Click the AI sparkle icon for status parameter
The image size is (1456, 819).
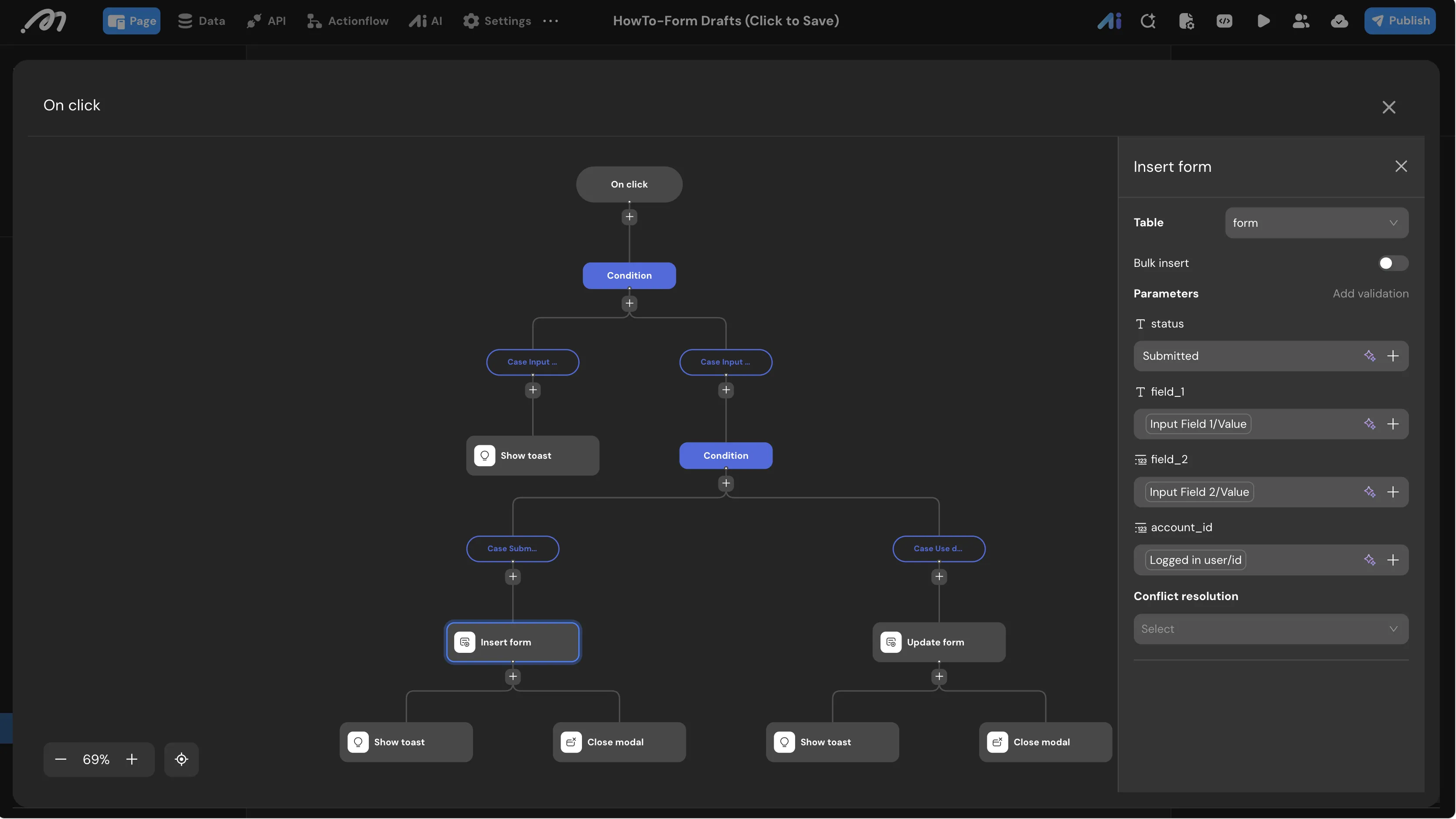(1370, 356)
